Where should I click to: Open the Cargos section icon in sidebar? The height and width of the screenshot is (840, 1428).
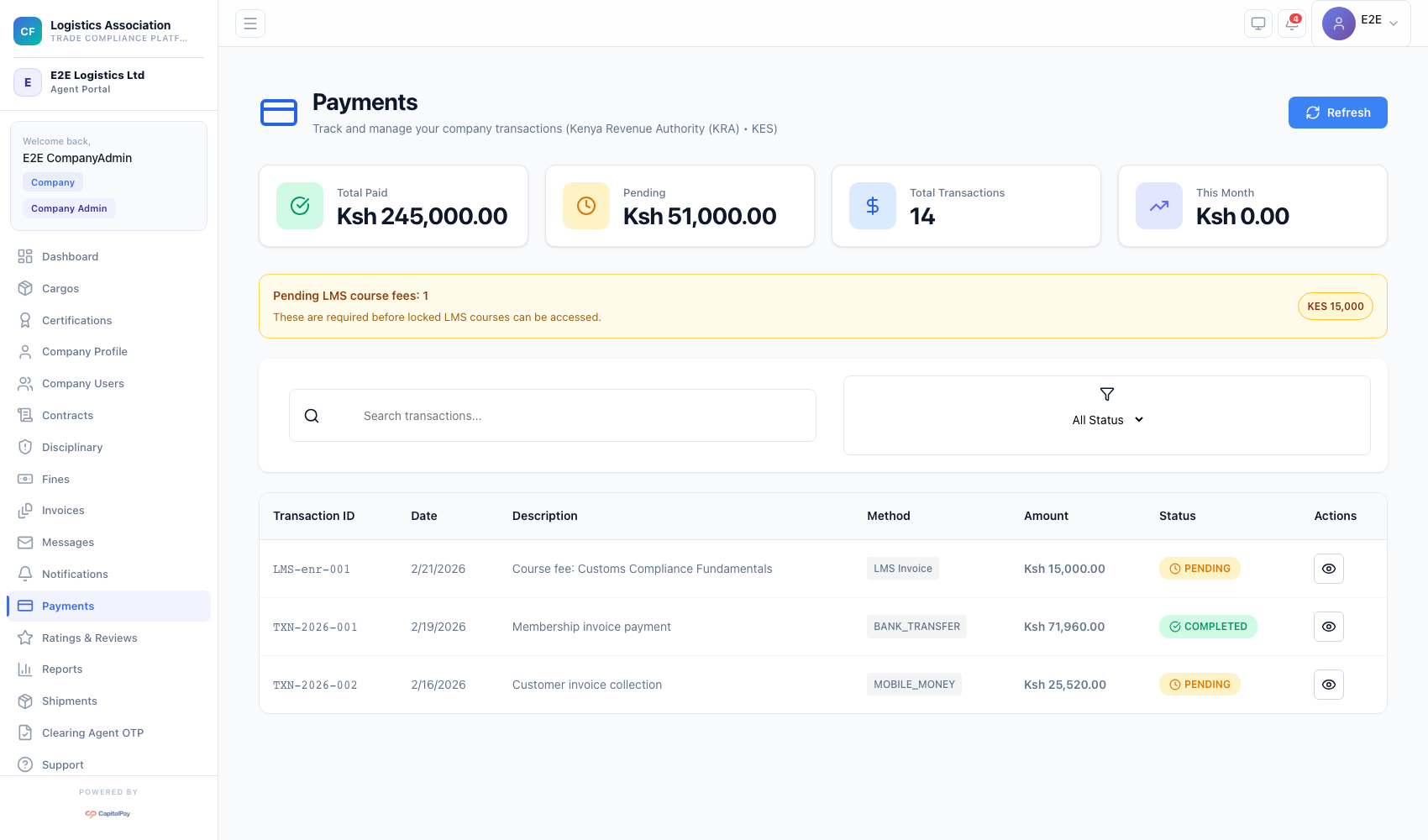25,288
